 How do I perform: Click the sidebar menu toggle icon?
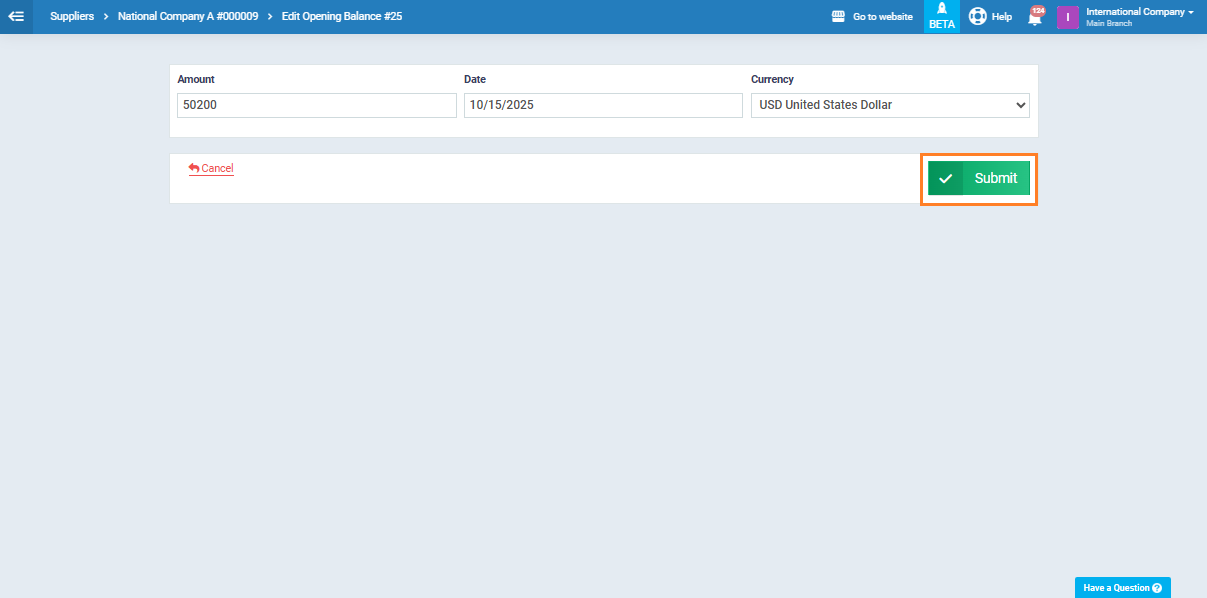coord(16,16)
